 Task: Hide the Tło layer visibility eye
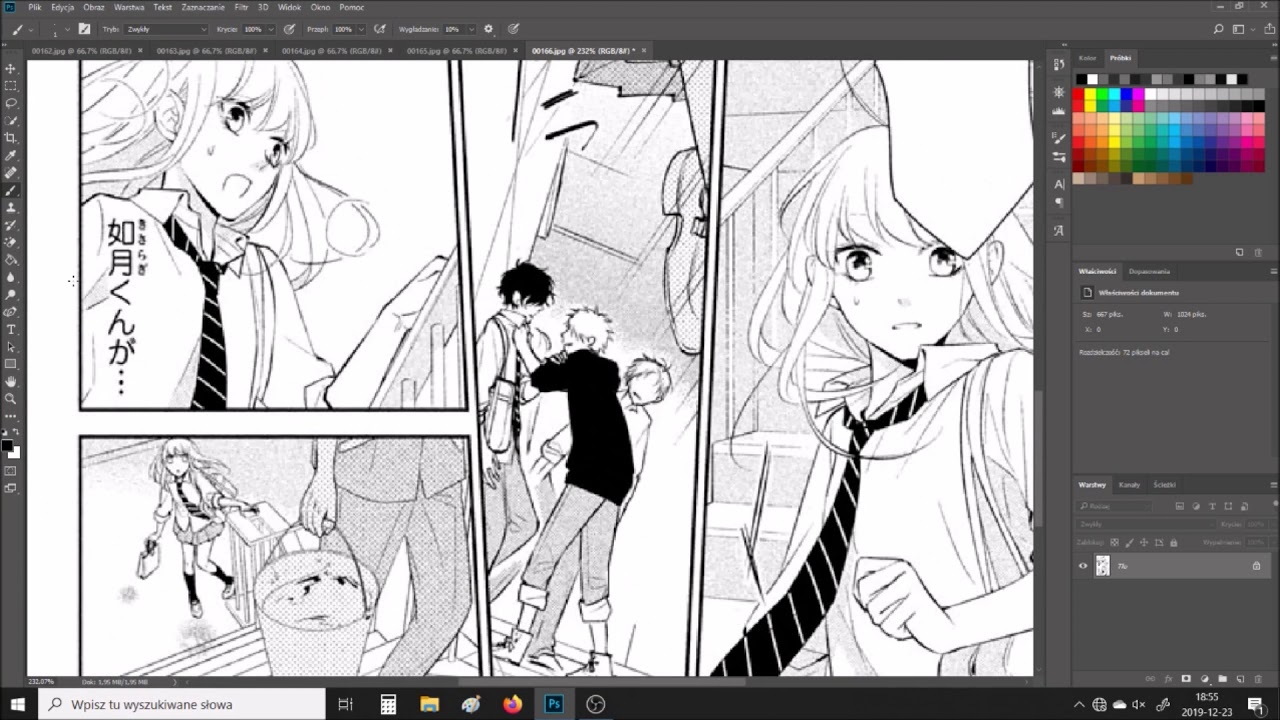tap(1083, 566)
